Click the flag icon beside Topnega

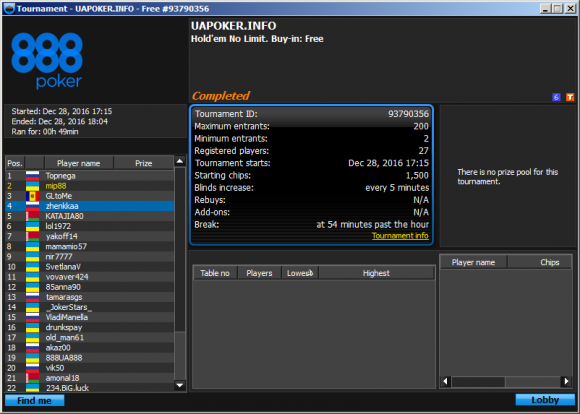32,176
